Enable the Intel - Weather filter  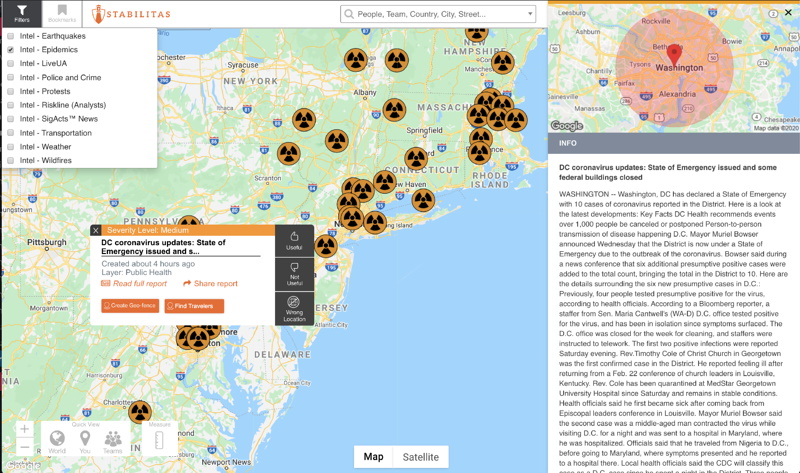pos(11,146)
